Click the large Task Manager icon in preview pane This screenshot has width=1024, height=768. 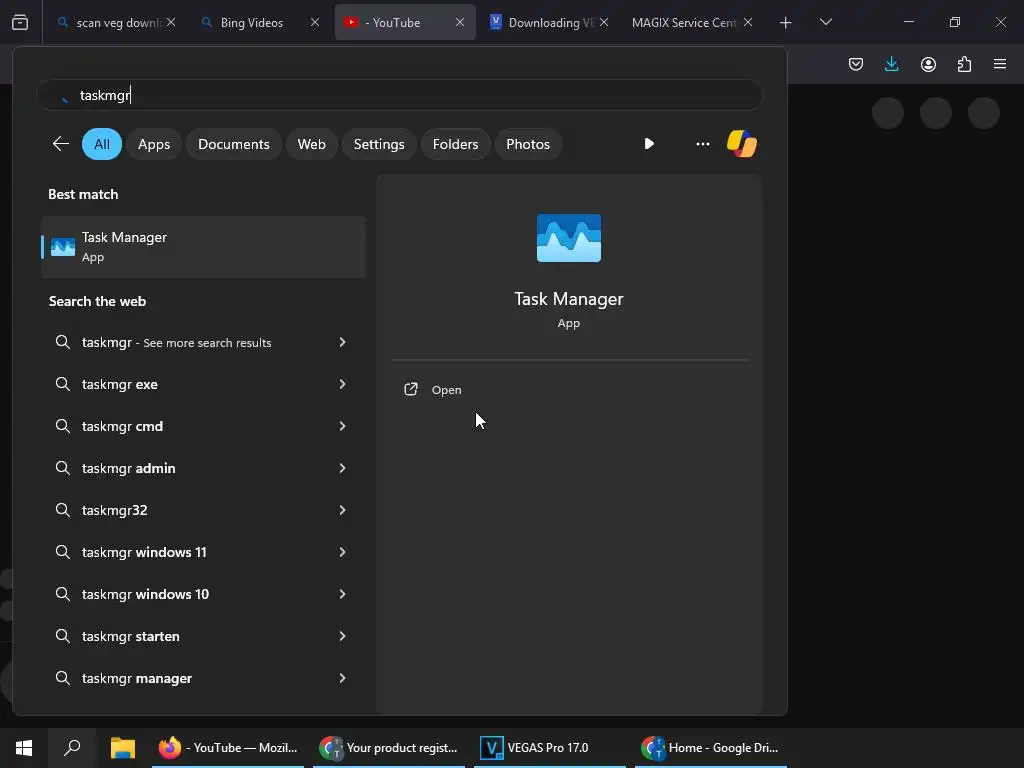click(569, 238)
